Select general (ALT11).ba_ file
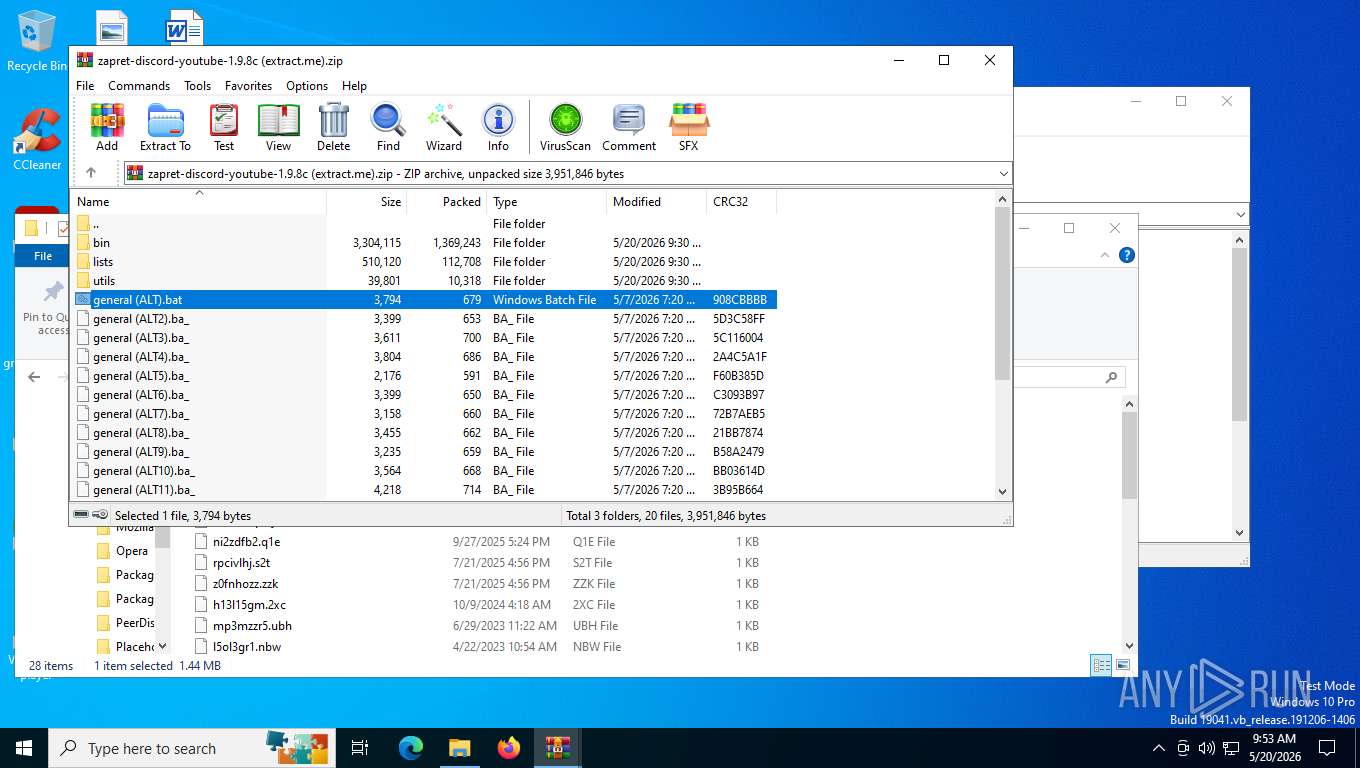 point(423,490)
